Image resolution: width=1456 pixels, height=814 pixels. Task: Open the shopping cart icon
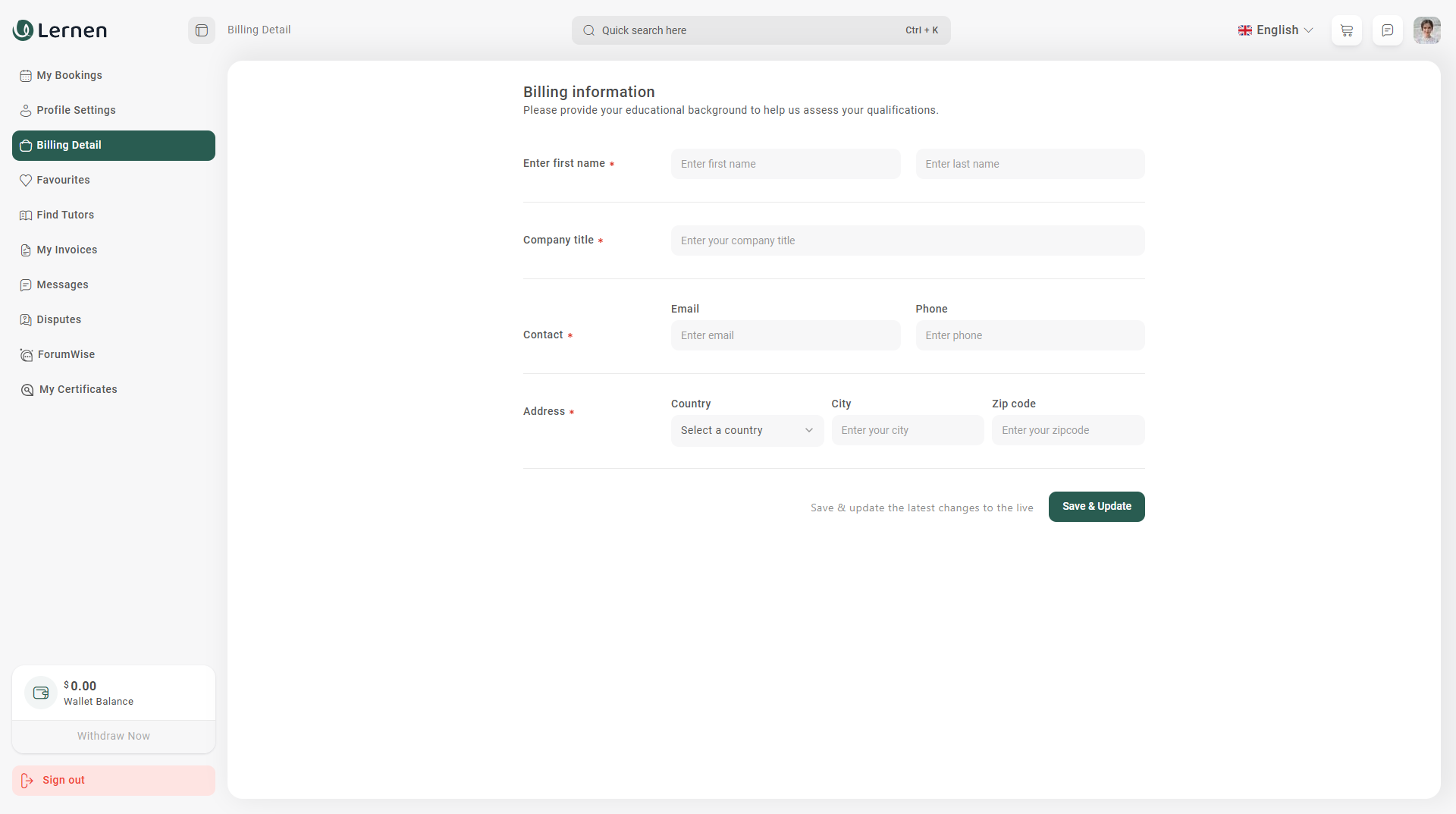tap(1346, 30)
